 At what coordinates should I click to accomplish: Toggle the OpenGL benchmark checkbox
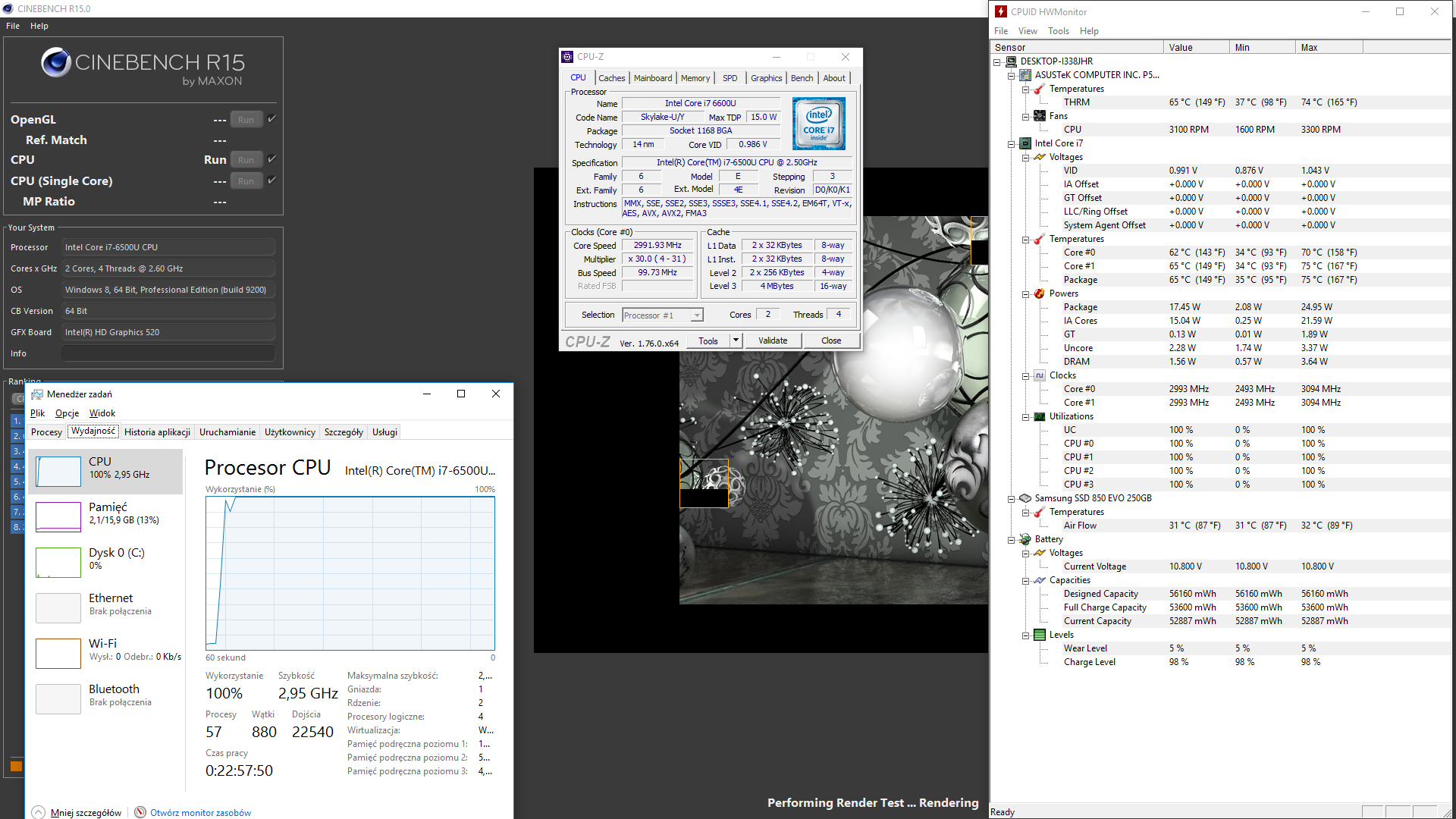[272, 119]
